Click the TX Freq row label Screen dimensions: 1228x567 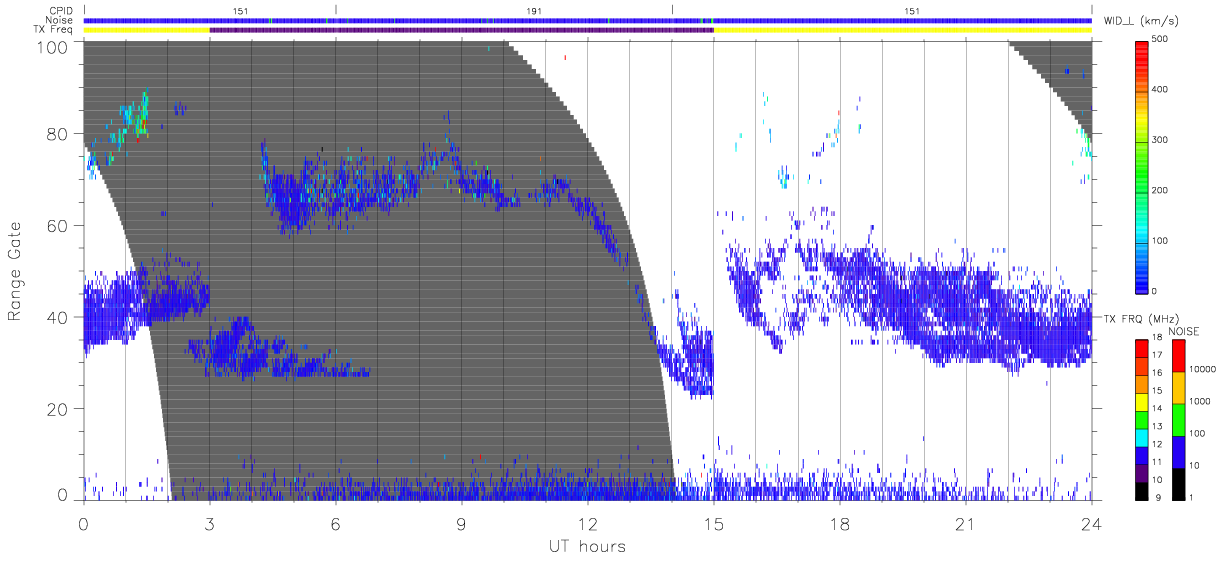tap(54, 30)
